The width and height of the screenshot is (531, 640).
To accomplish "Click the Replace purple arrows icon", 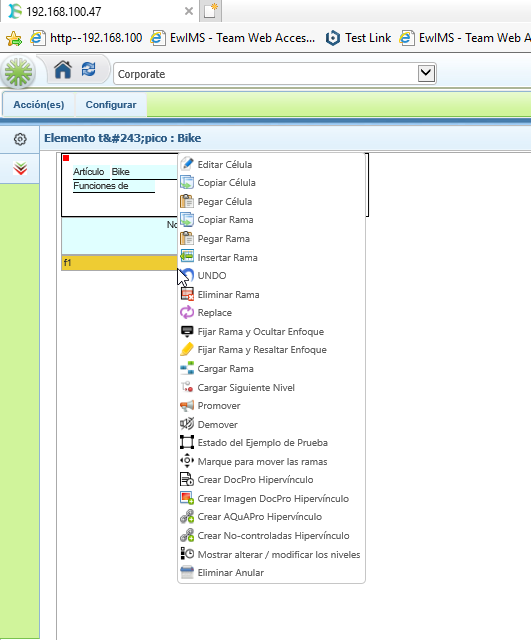I will [187, 313].
